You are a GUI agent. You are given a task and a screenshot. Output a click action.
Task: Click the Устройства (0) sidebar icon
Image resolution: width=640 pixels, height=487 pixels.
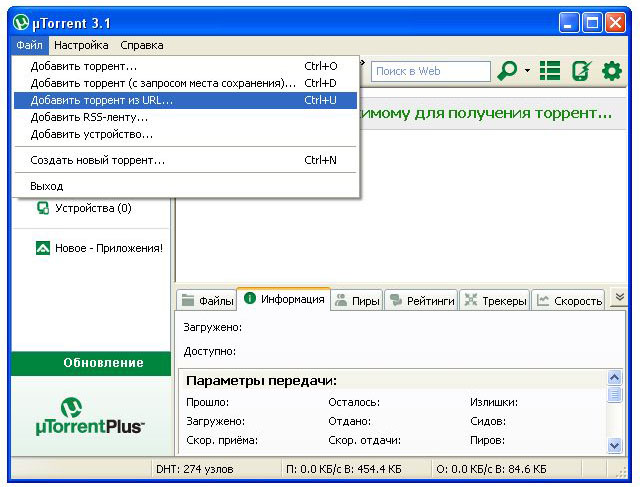click(x=43, y=208)
